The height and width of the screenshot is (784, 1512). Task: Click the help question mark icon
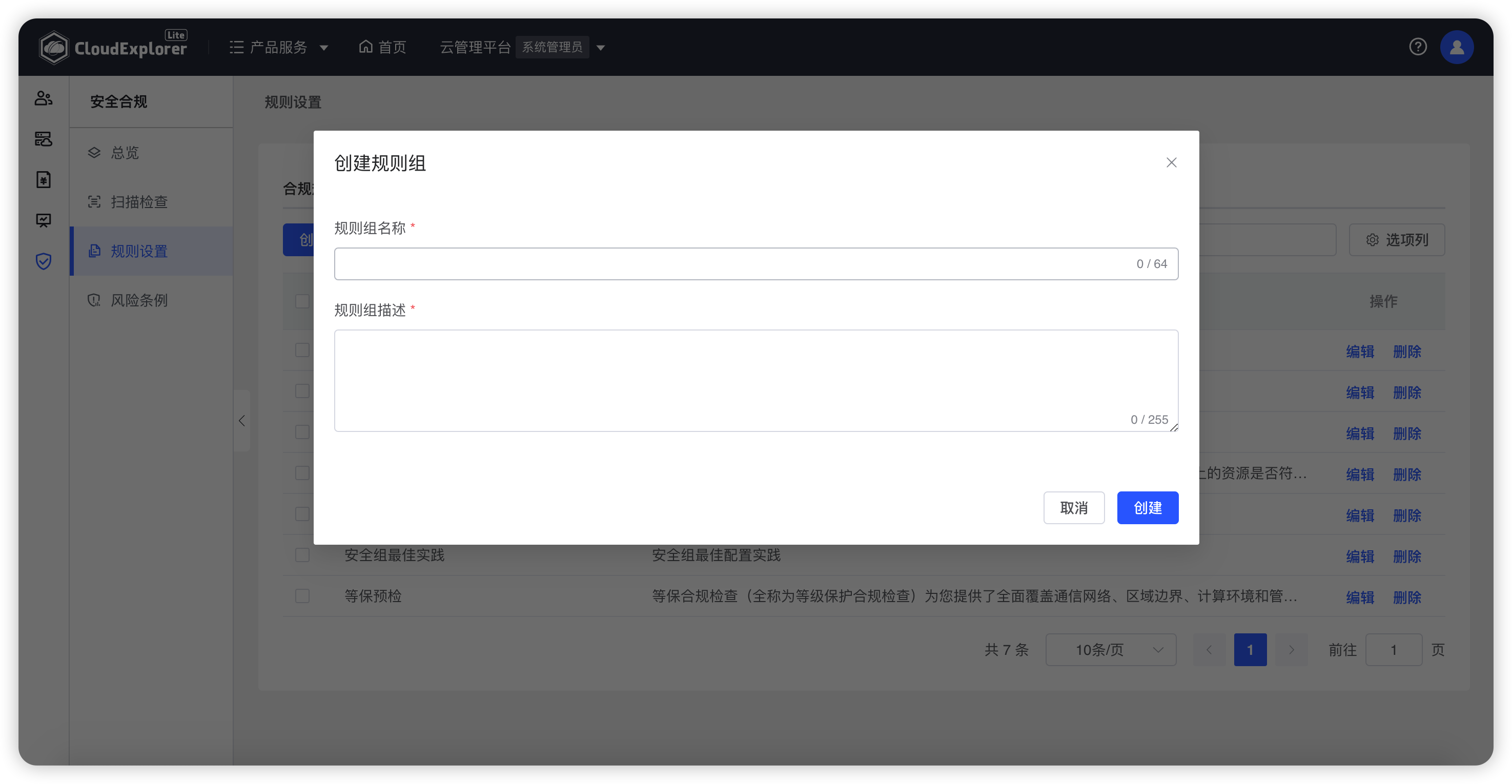[1418, 47]
